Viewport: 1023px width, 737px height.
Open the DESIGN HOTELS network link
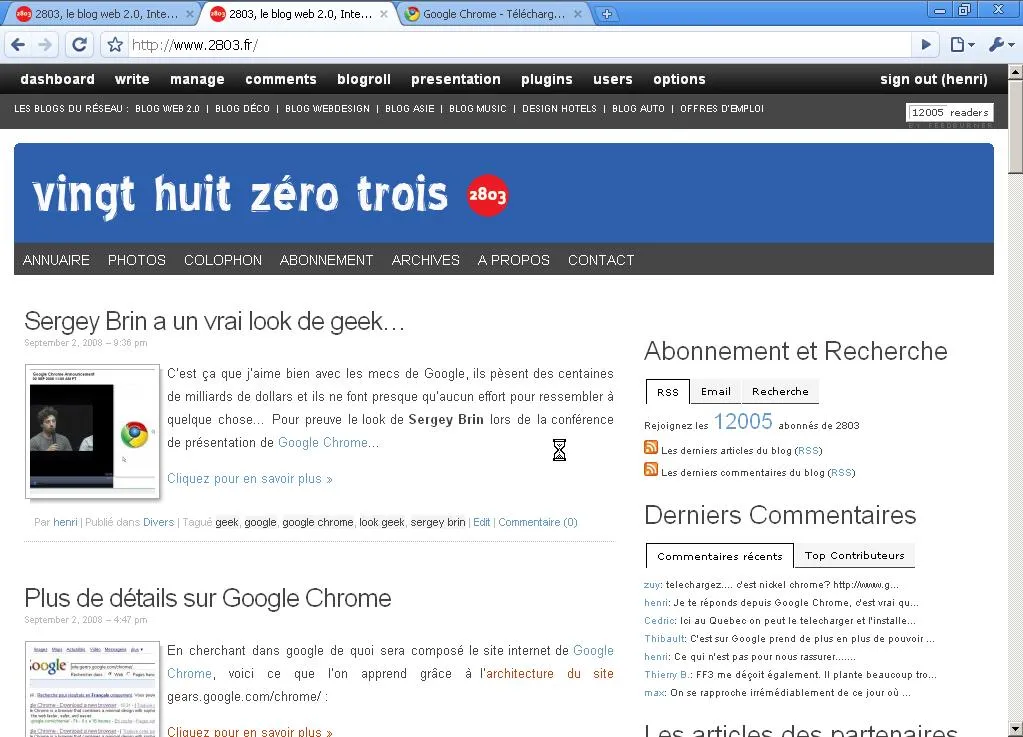click(x=559, y=108)
